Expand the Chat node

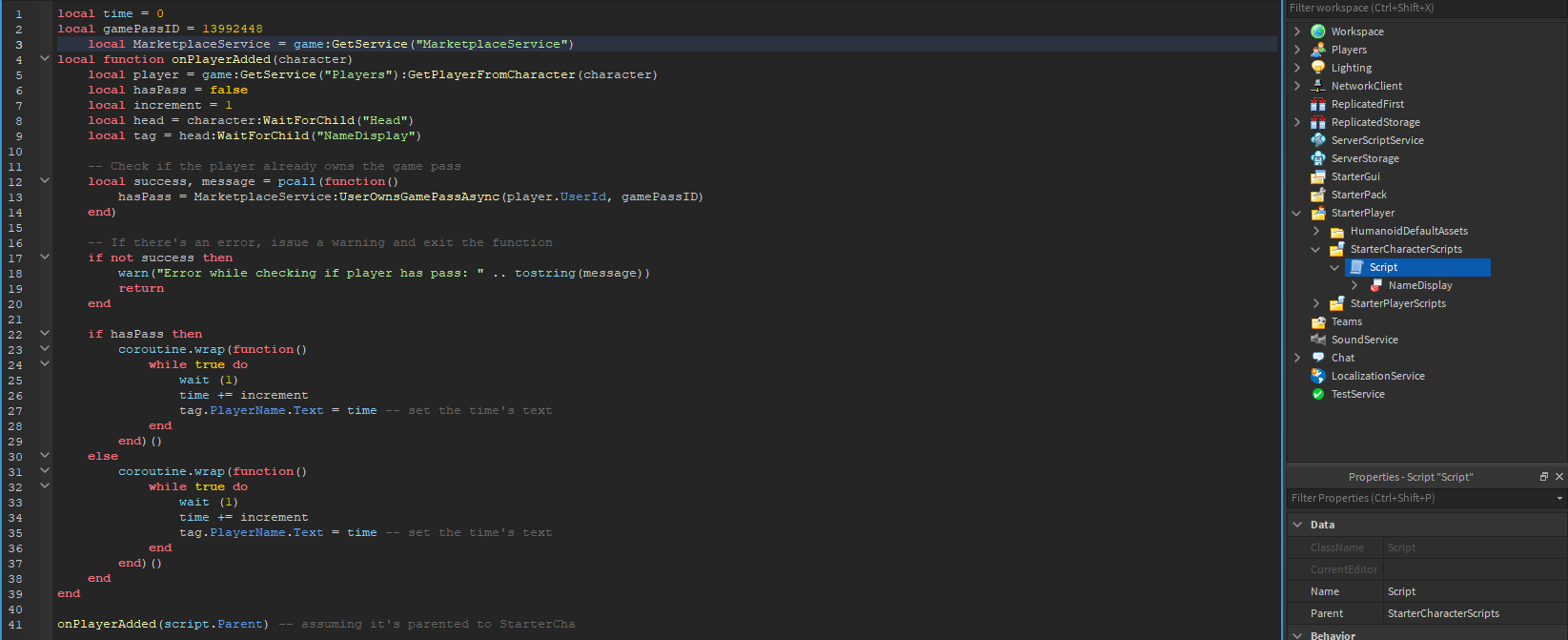(1297, 358)
